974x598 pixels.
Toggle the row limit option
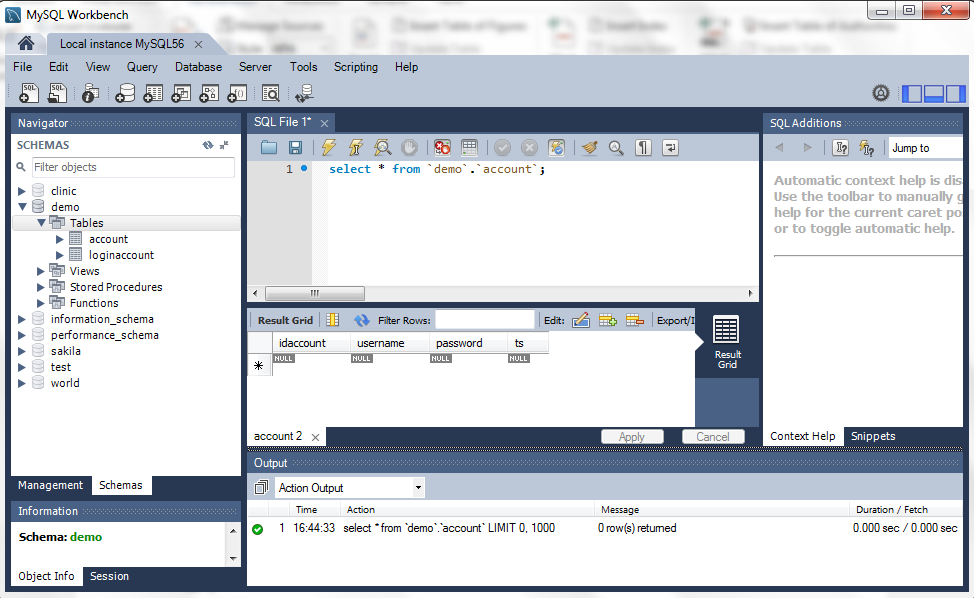tap(470, 148)
